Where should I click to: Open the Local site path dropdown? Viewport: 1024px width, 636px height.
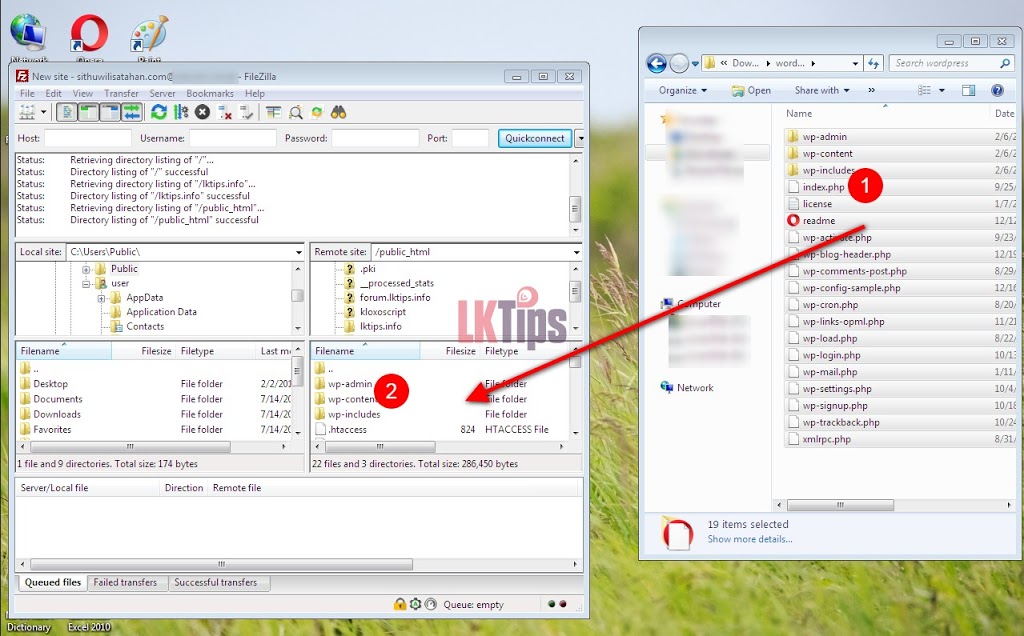(x=298, y=252)
